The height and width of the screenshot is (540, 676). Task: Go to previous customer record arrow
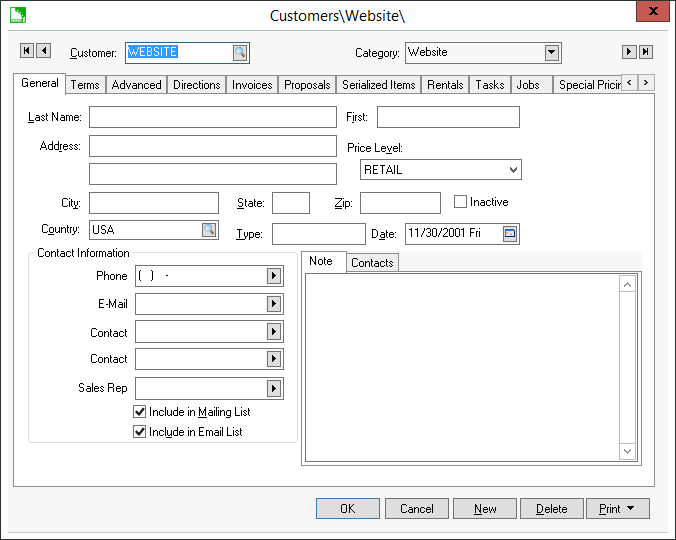(43, 51)
